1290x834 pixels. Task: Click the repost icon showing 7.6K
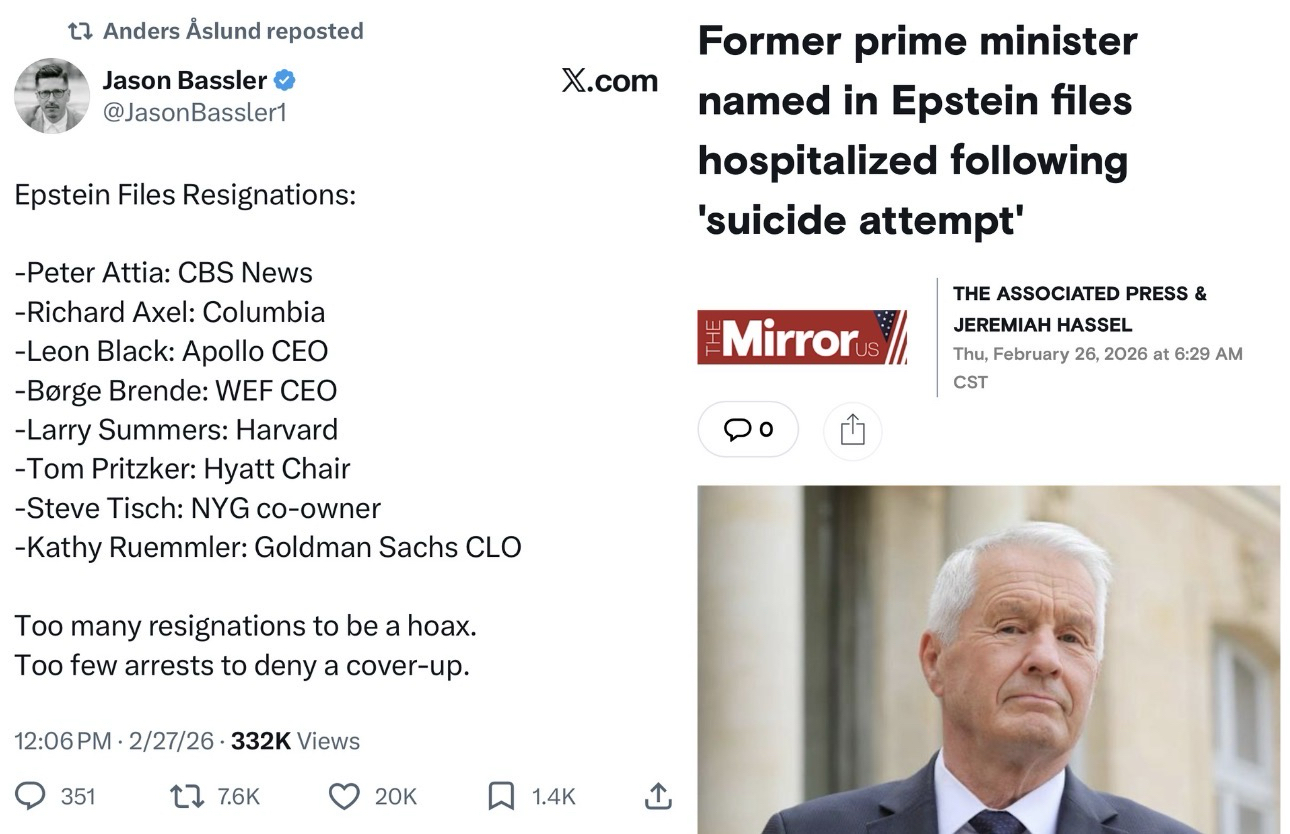click(185, 795)
